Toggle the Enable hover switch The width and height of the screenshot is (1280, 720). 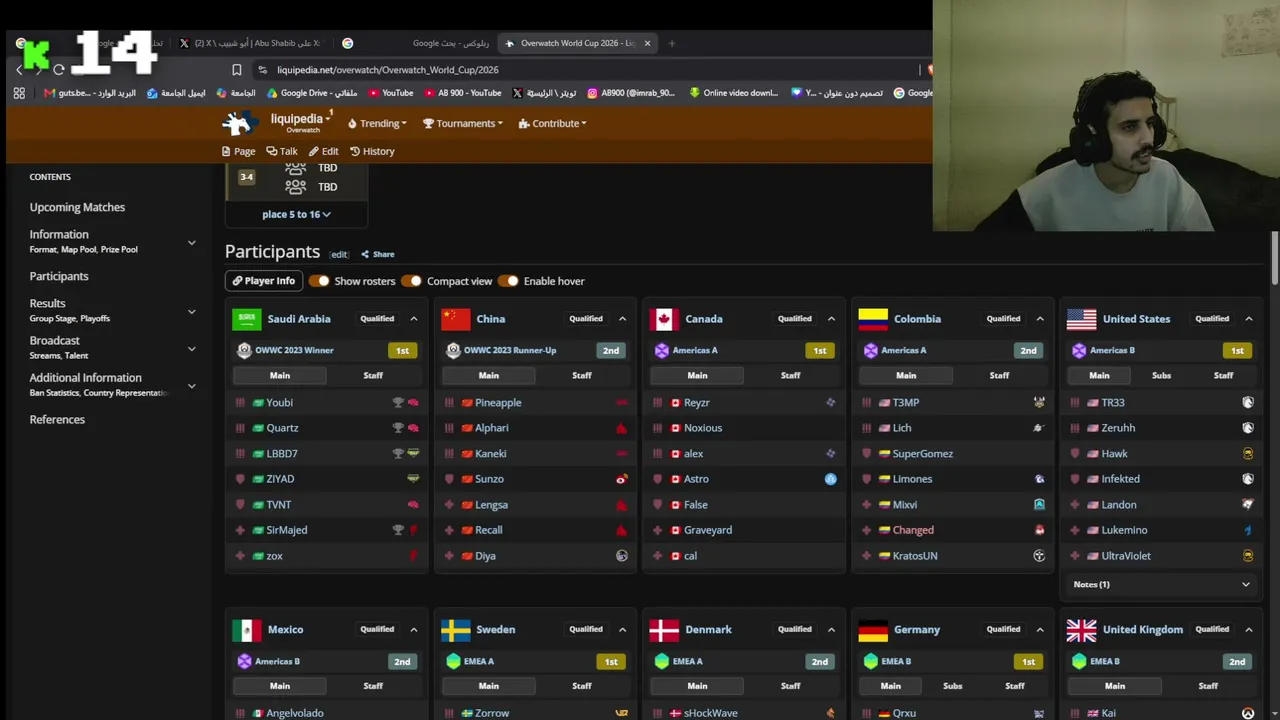tap(508, 281)
